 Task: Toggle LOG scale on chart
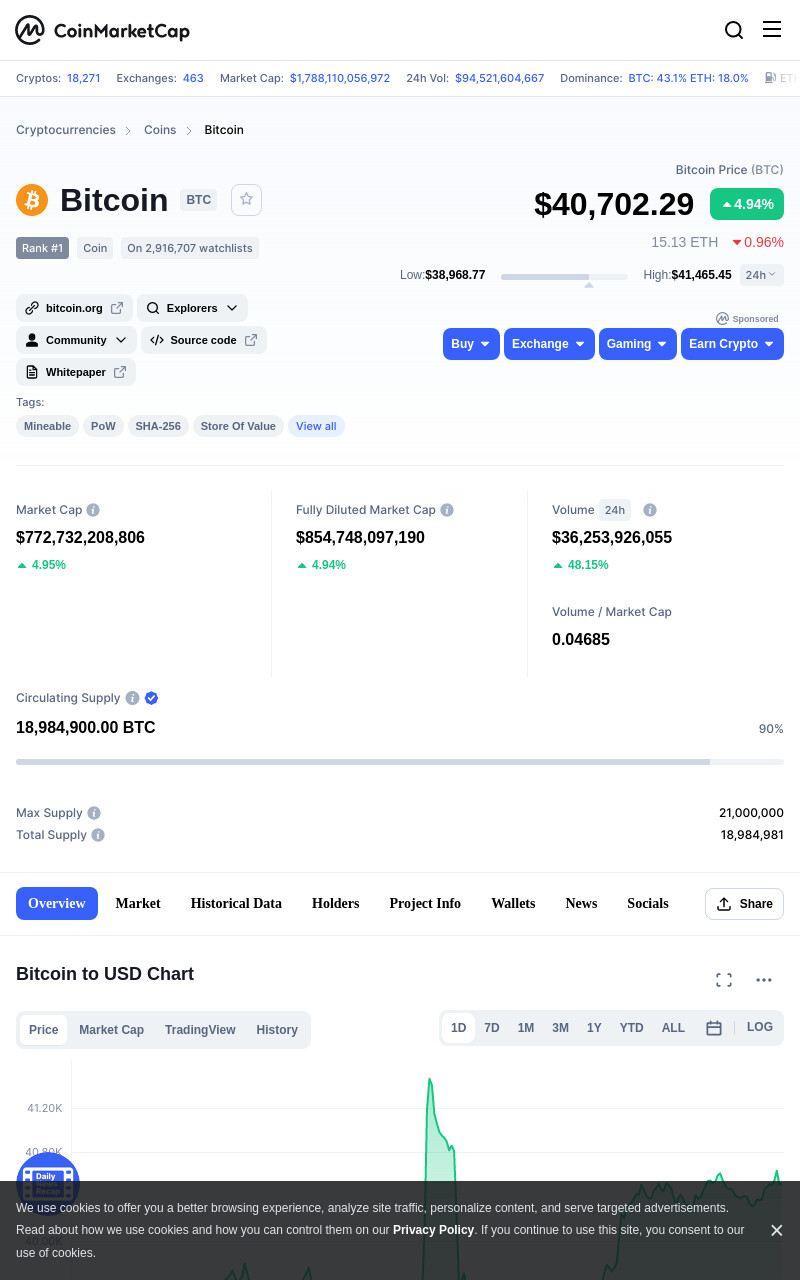tap(760, 1027)
